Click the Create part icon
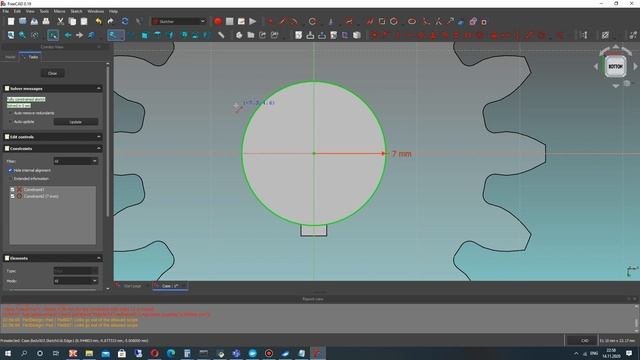 239,35
